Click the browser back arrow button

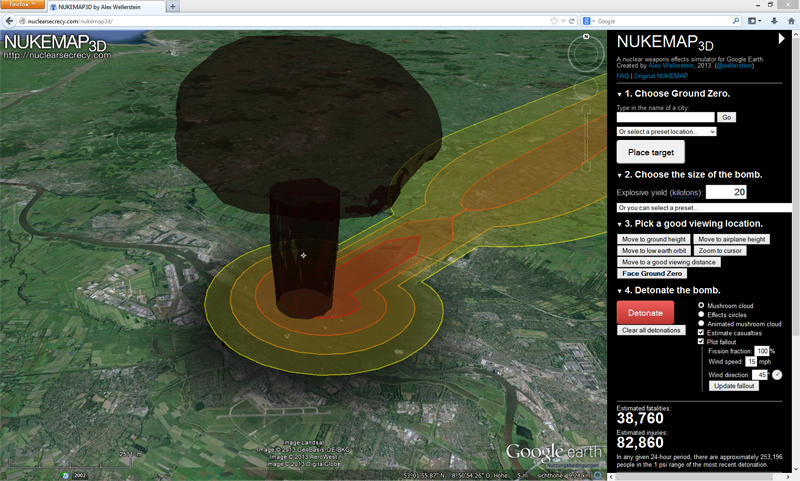(9, 21)
